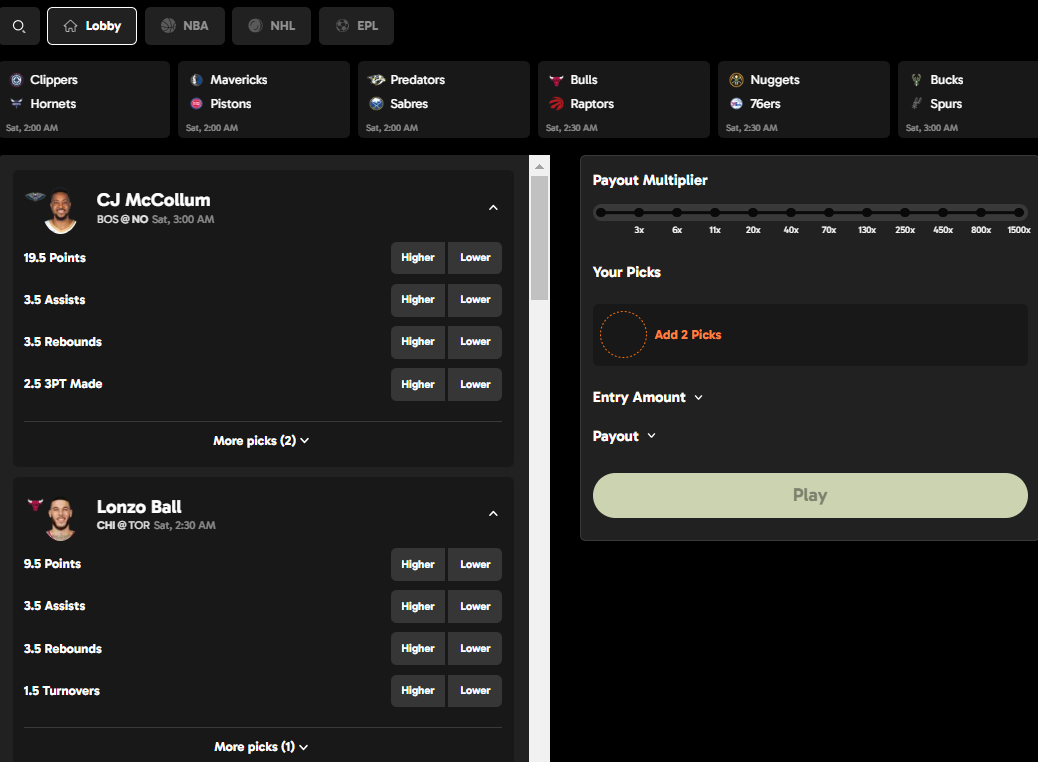Pick Lower on Lonzo Ball 9.5 Points
The image size is (1038, 762).
[475, 565]
